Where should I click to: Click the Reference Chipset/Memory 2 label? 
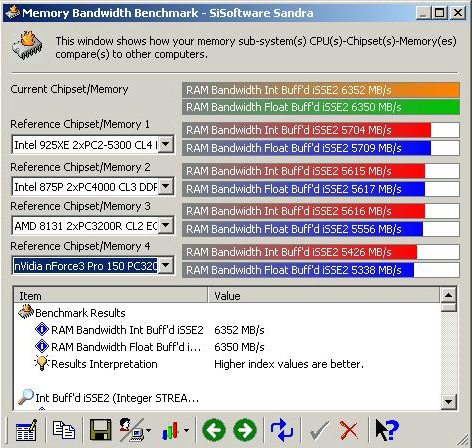coord(80,167)
